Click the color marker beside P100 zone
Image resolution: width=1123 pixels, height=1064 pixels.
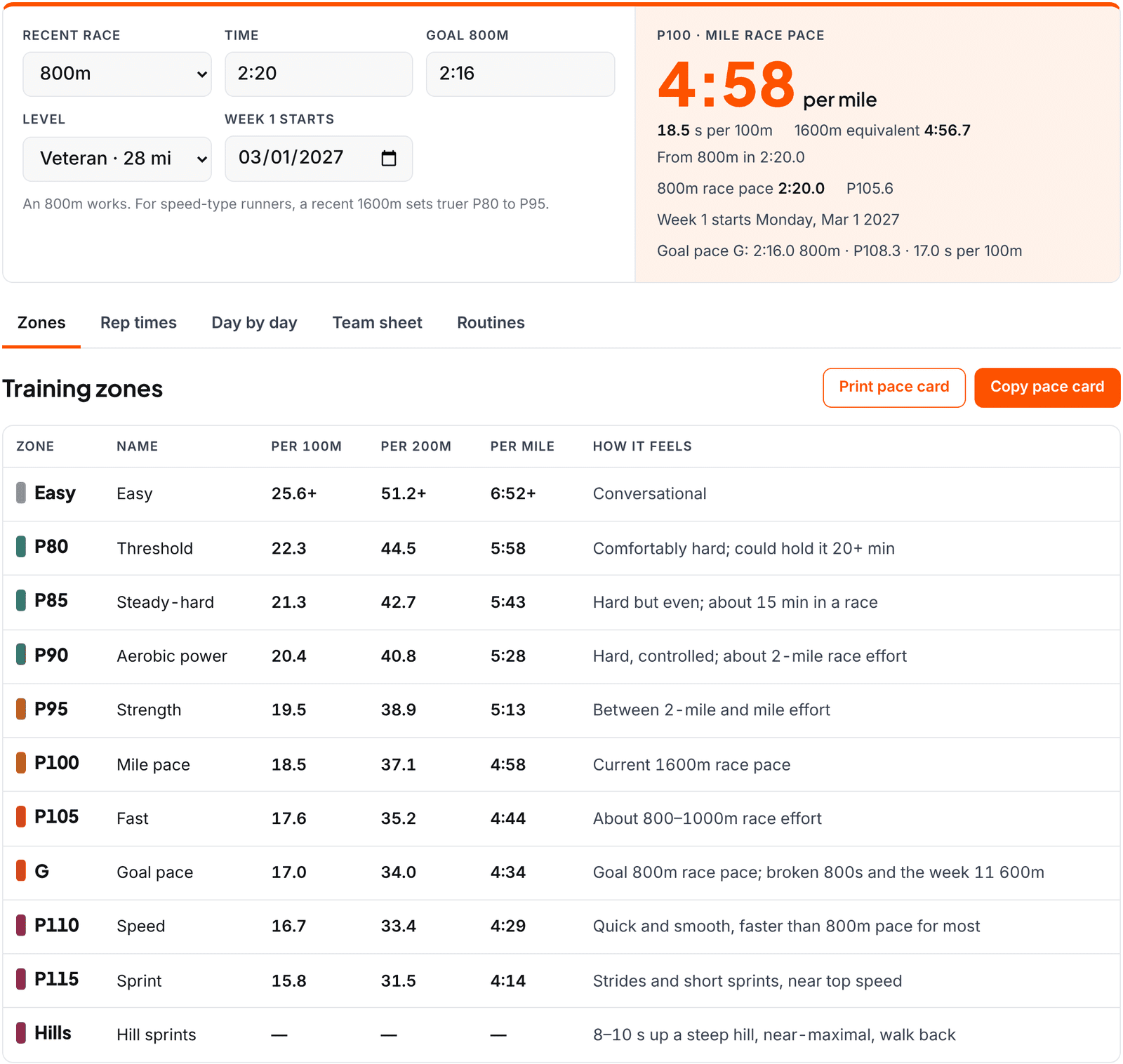(21, 763)
